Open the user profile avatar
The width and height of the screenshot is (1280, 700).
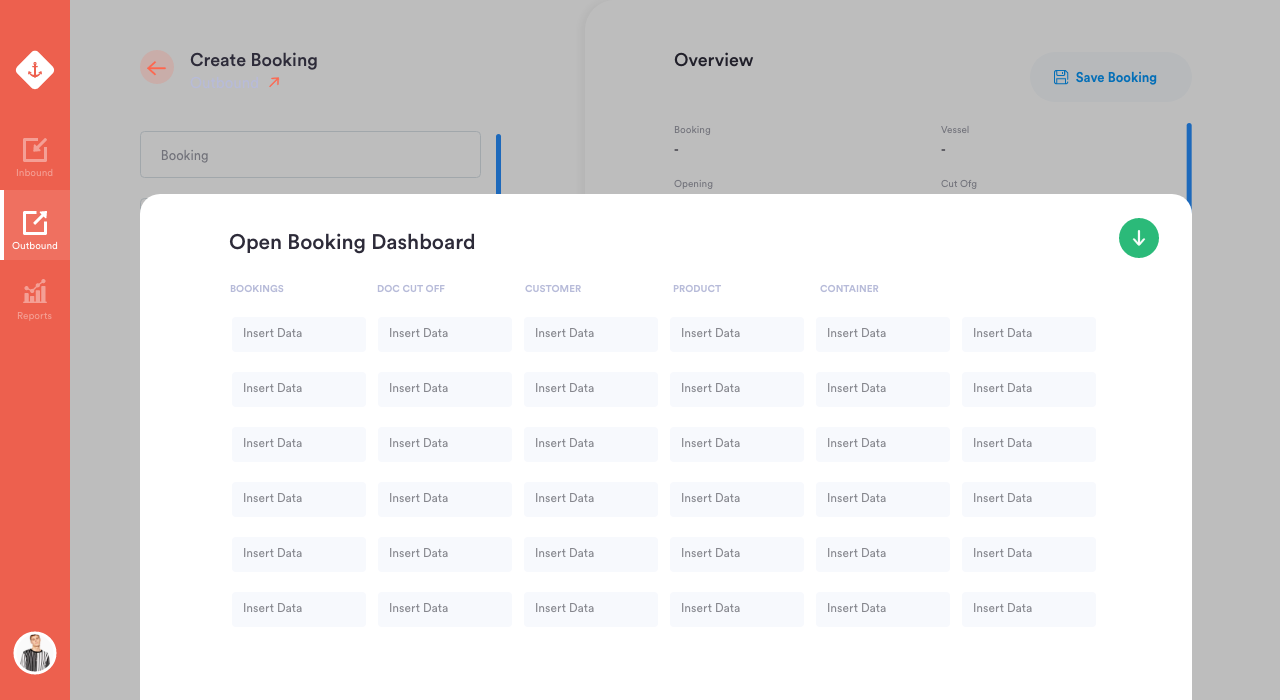[x=35, y=653]
